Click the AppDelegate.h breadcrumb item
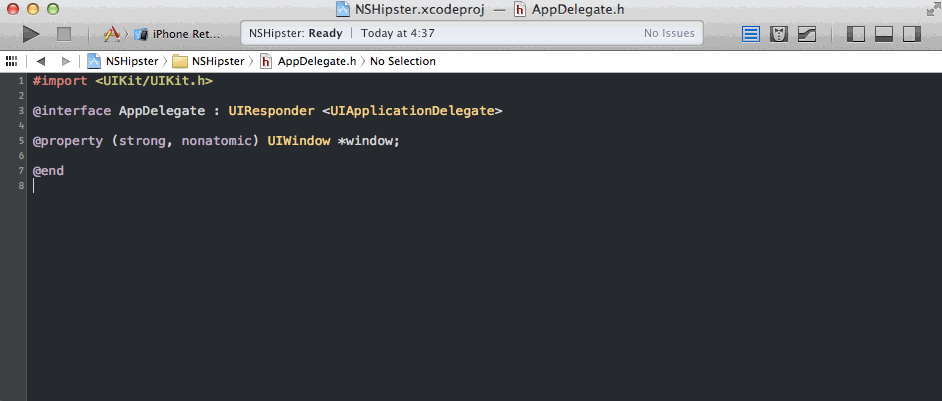Screen dimensions: 942x401 pyautogui.click(x=308, y=61)
